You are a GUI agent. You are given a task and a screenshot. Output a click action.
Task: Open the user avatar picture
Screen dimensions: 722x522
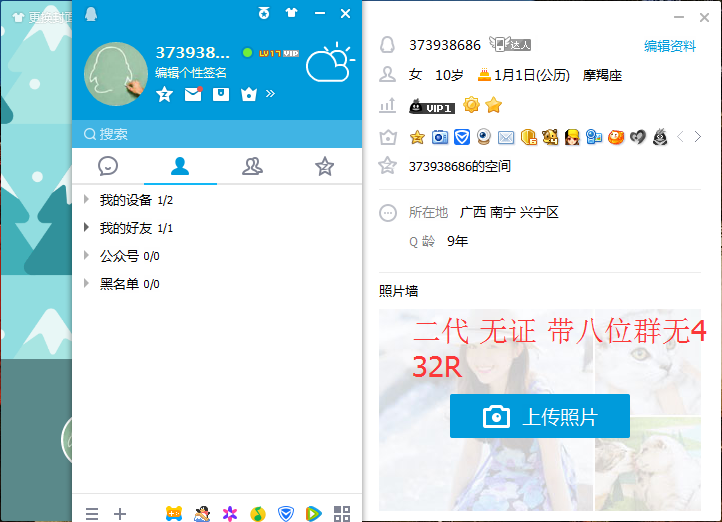(116, 74)
